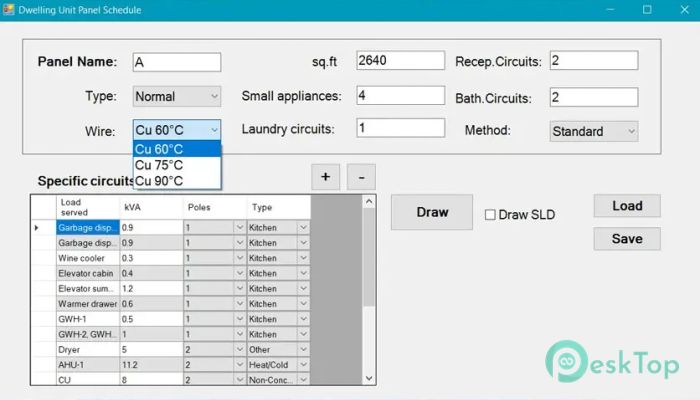Click the Recep.Circuits input field
Image resolution: width=700 pixels, height=400 pixels.
coord(594,60)
